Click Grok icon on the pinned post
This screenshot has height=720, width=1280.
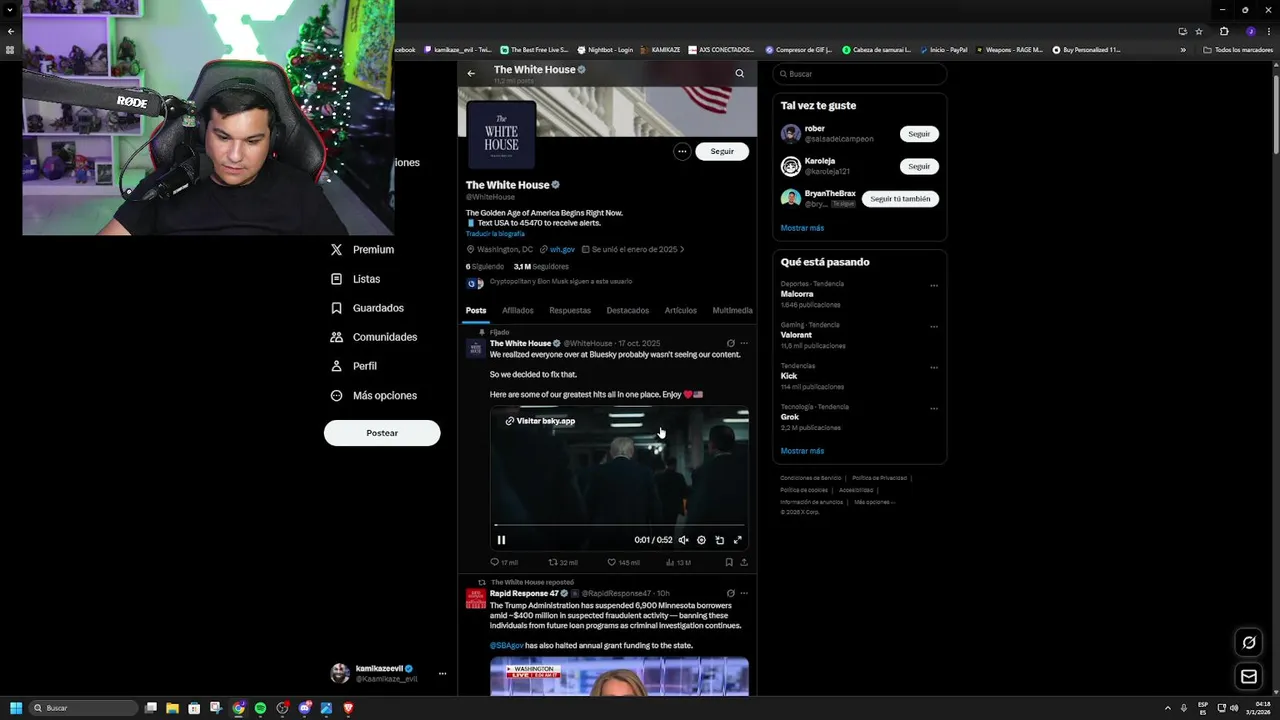(x=731, y=343)
